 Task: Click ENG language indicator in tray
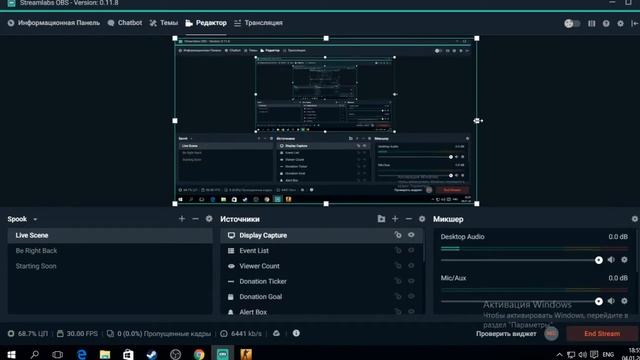[x=608, y=355]
